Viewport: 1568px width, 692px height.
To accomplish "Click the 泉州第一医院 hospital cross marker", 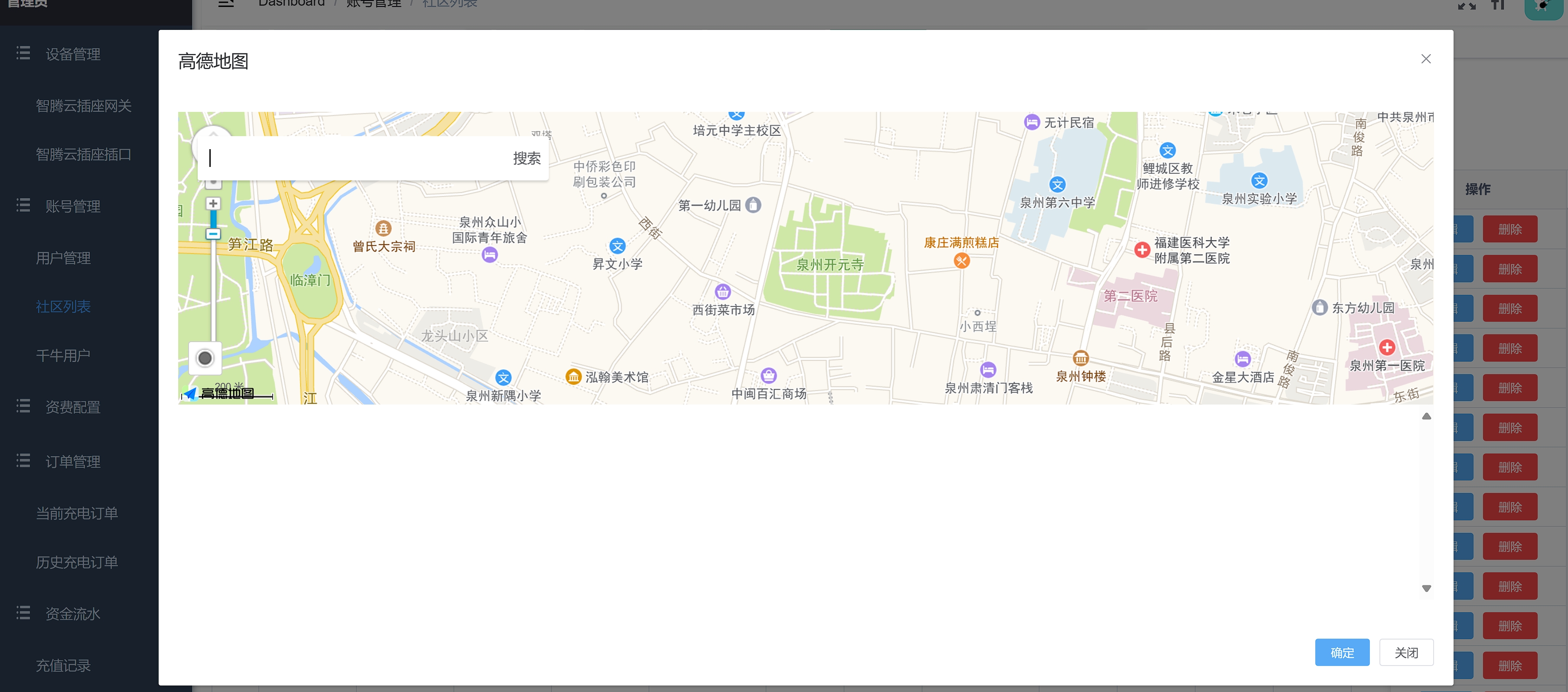I will click(x=1387, y=348).
